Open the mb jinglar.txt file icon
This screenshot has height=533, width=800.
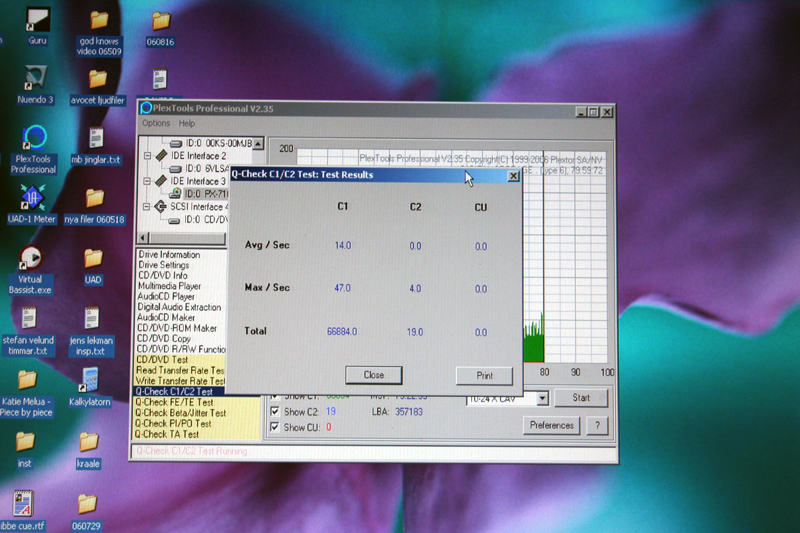(96, 138)
